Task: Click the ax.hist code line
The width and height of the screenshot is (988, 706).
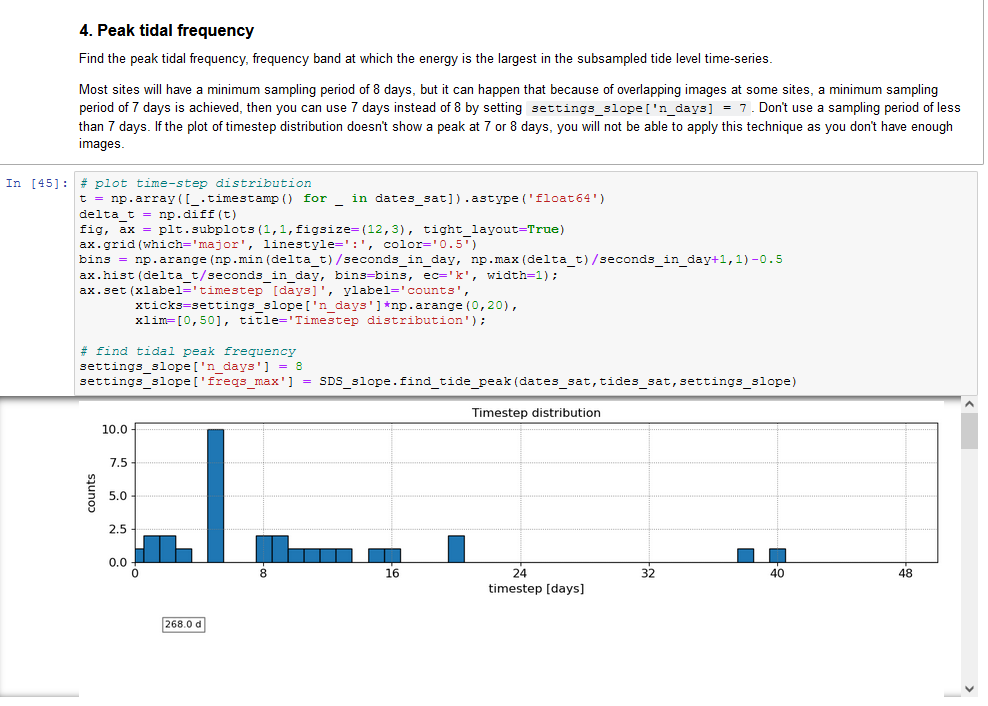Action: click(318, 275)
